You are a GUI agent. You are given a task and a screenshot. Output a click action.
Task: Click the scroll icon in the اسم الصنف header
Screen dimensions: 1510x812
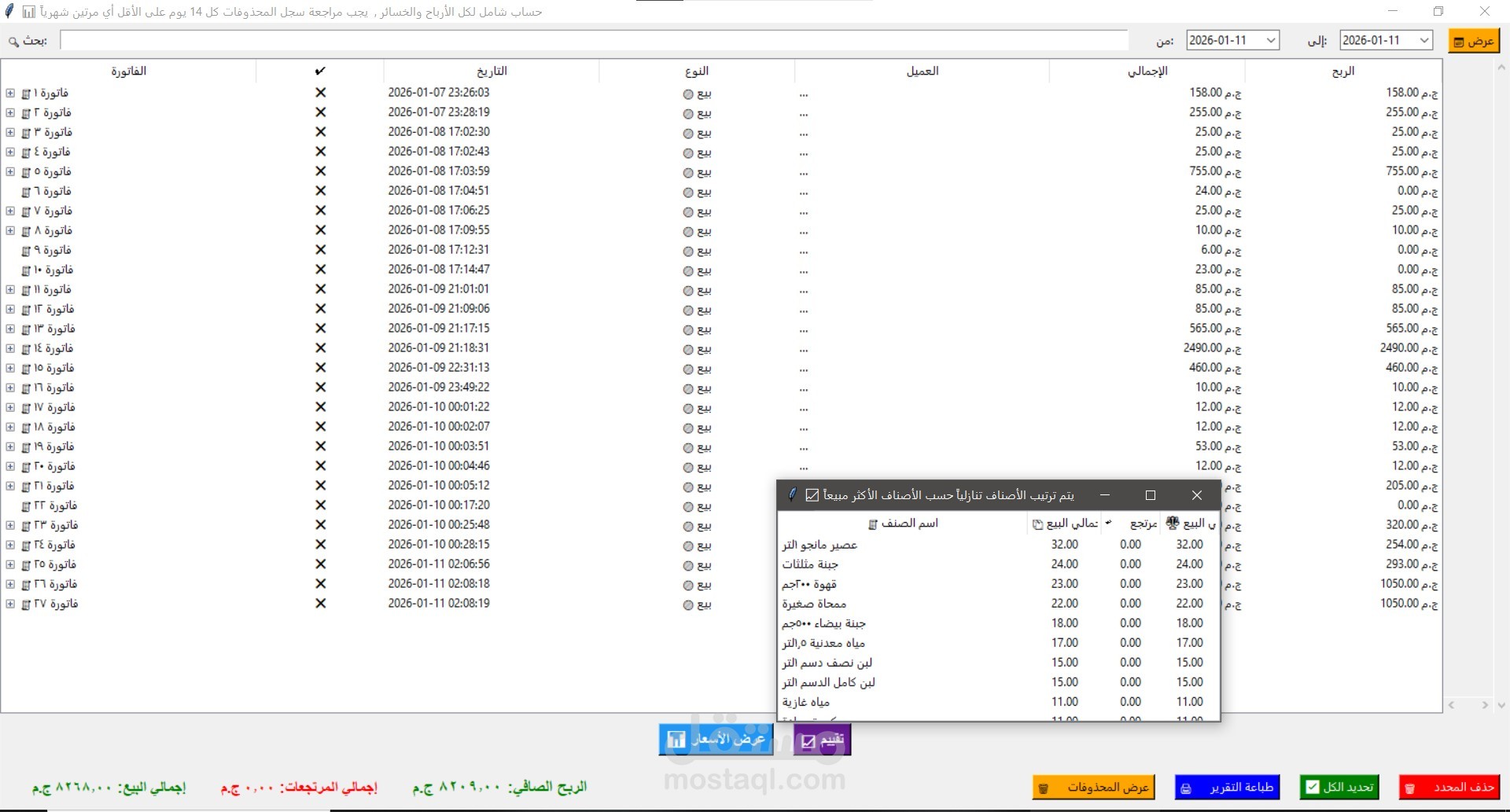coord(872,524)
